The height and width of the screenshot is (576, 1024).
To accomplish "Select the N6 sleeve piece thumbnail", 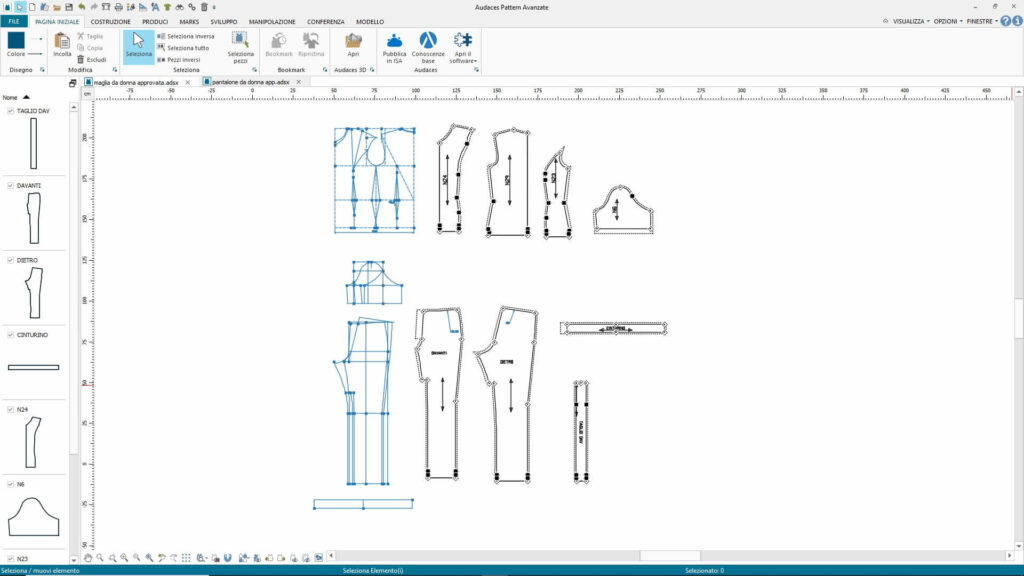I will tap(33, 517).
